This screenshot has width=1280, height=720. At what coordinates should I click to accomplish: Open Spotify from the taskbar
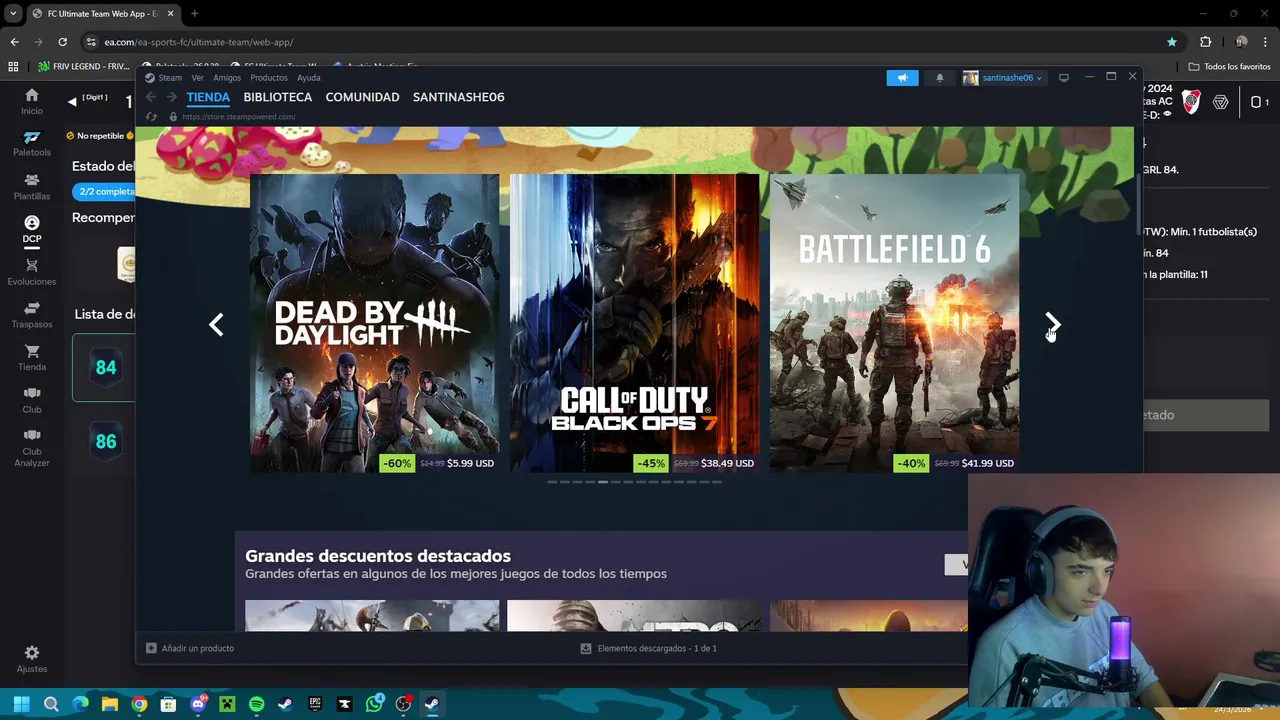point(256,704)
